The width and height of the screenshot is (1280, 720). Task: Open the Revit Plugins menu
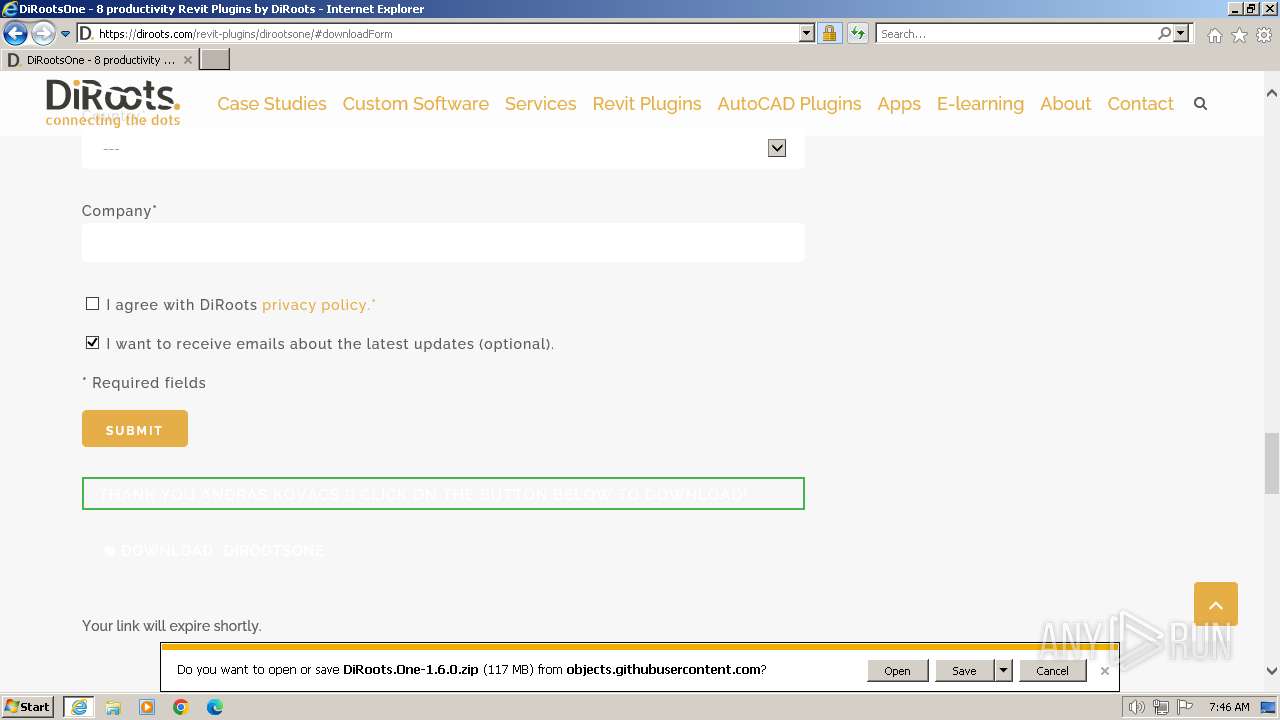647,104
